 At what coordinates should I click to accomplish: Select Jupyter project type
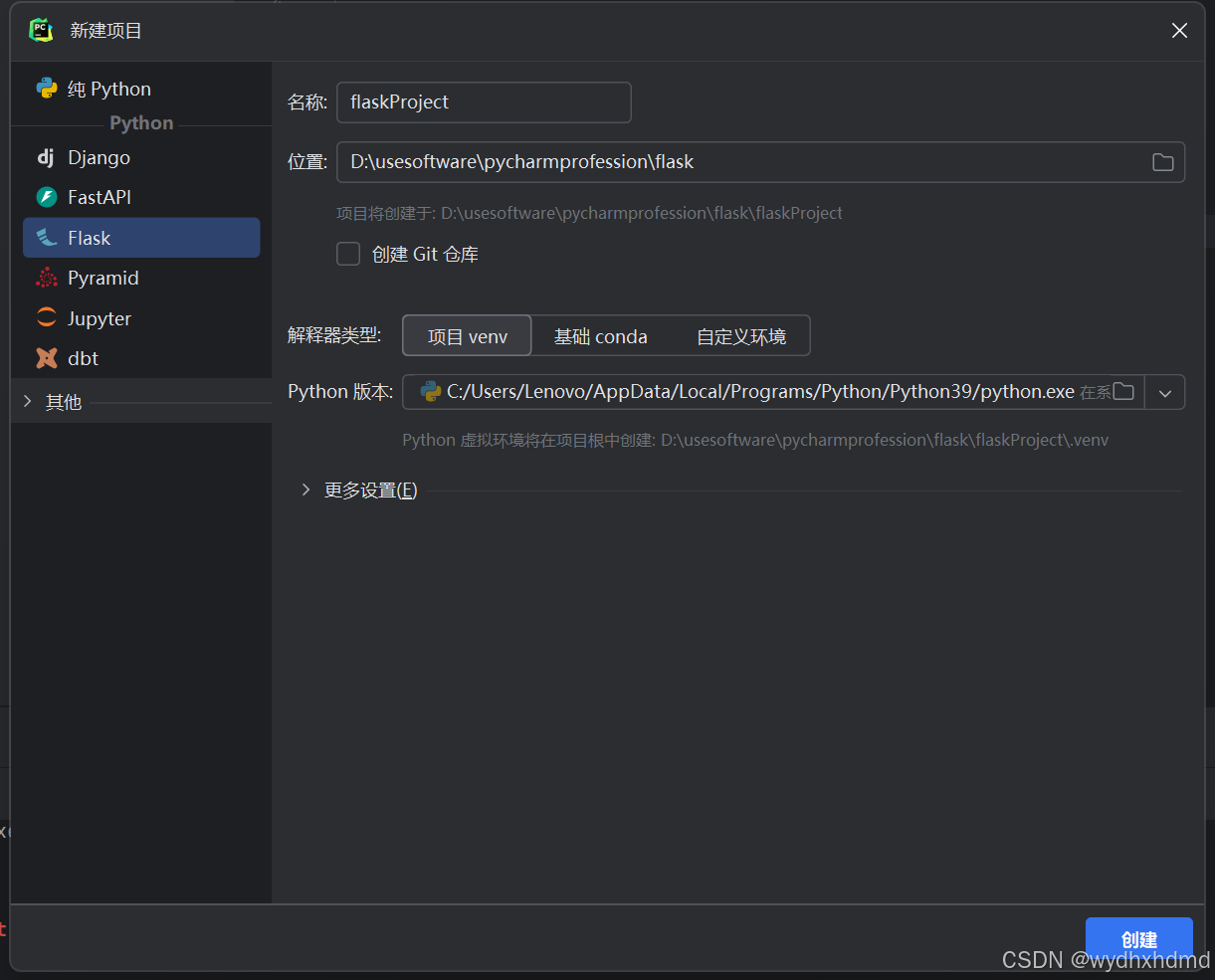coord(141,318)
